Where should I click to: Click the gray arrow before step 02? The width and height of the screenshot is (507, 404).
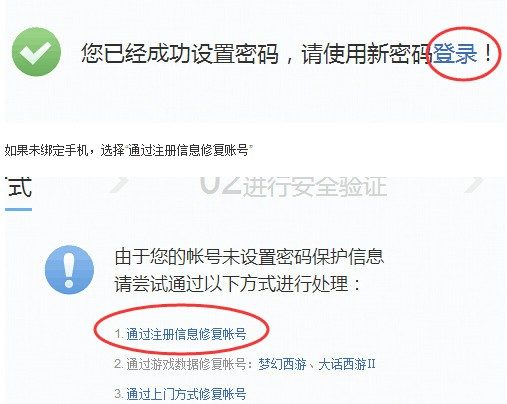coord(120,185)
